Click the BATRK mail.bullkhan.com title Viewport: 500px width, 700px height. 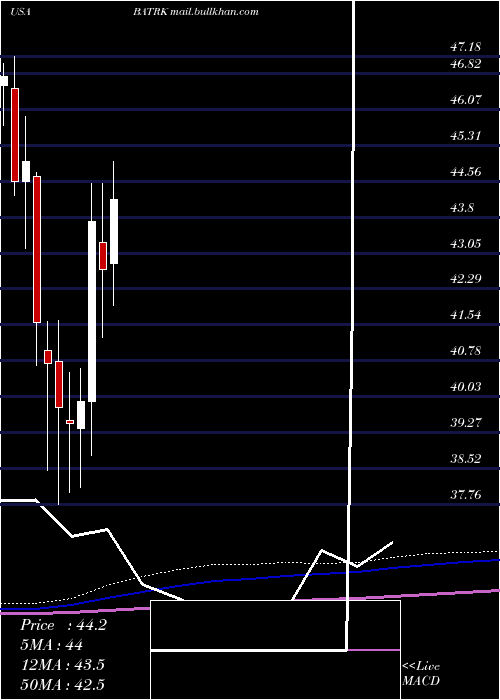point(196,12)
